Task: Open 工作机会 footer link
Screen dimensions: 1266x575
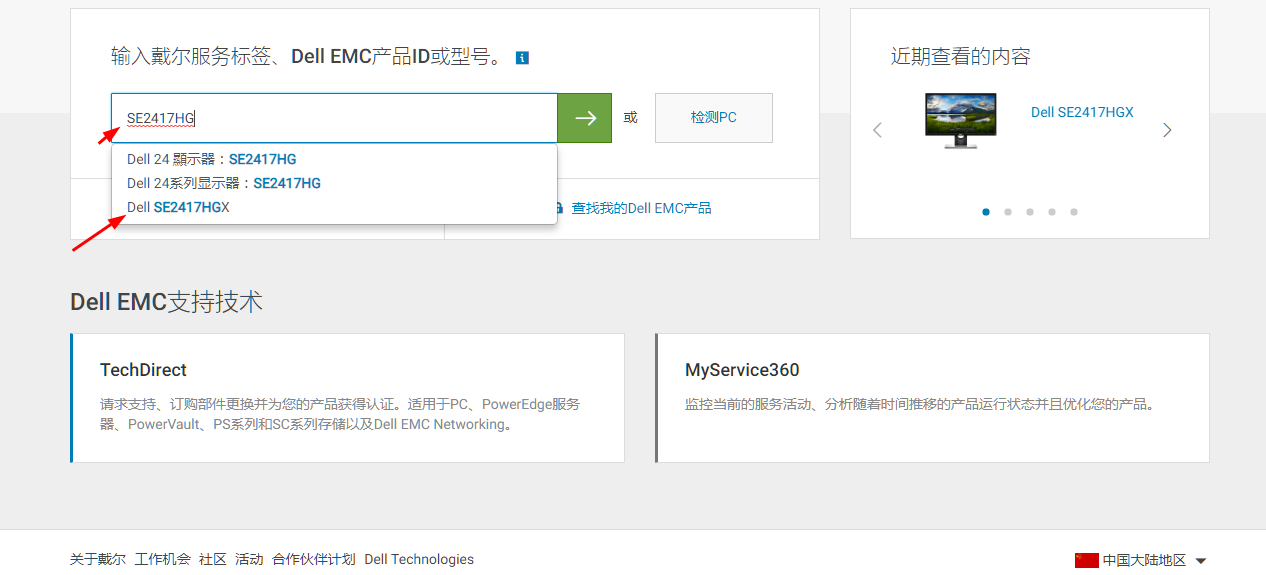Action: click(x=162, y=560)
